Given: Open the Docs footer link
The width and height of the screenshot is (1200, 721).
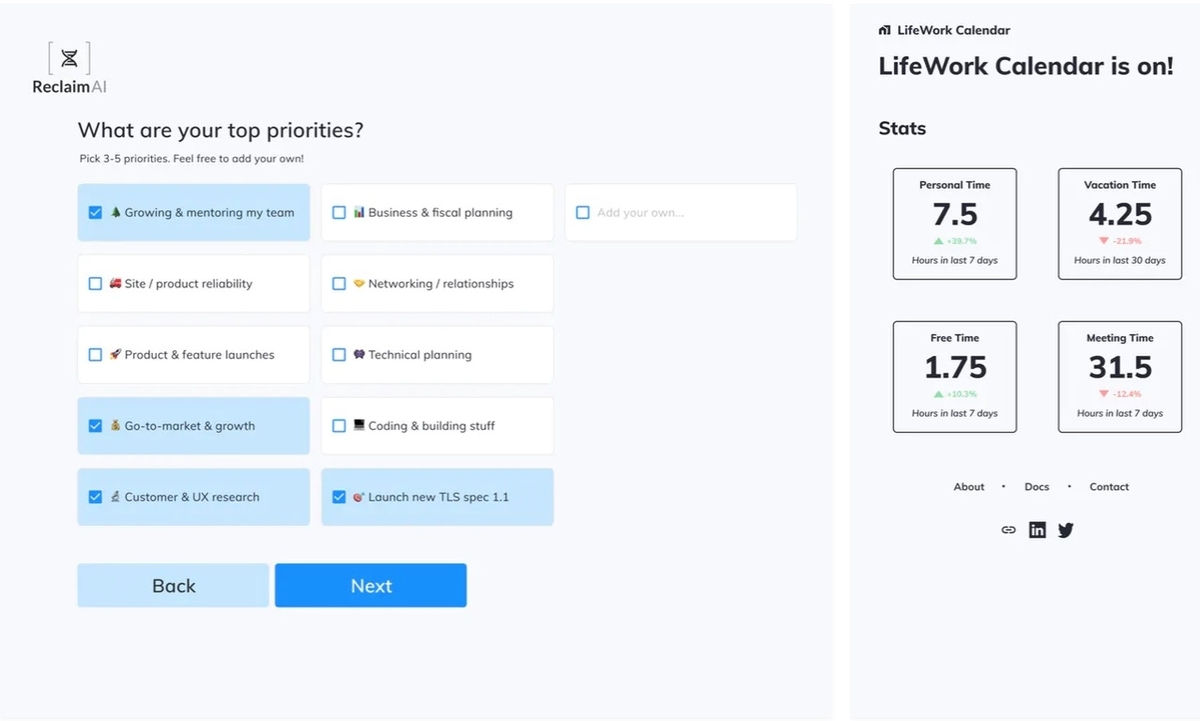Looking at the screenshot, I should click(1037, 487).
